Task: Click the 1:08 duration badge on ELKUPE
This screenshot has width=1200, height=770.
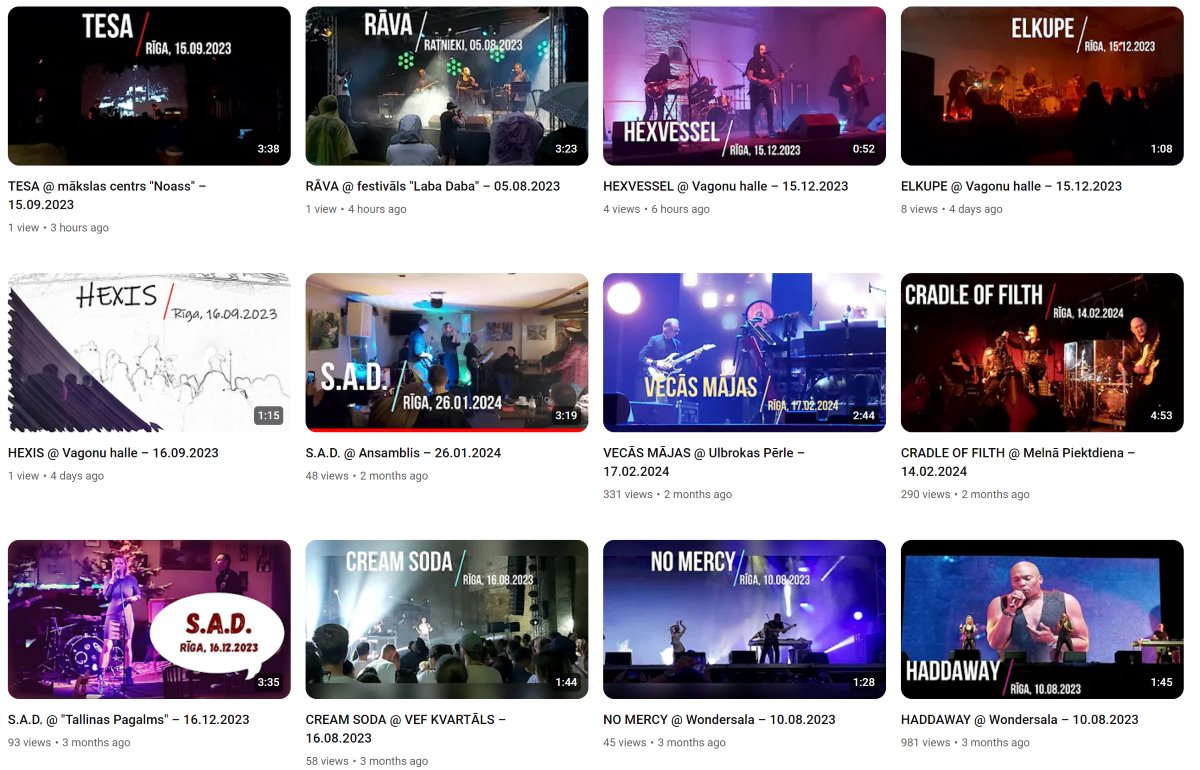Action: point(1161,149)
